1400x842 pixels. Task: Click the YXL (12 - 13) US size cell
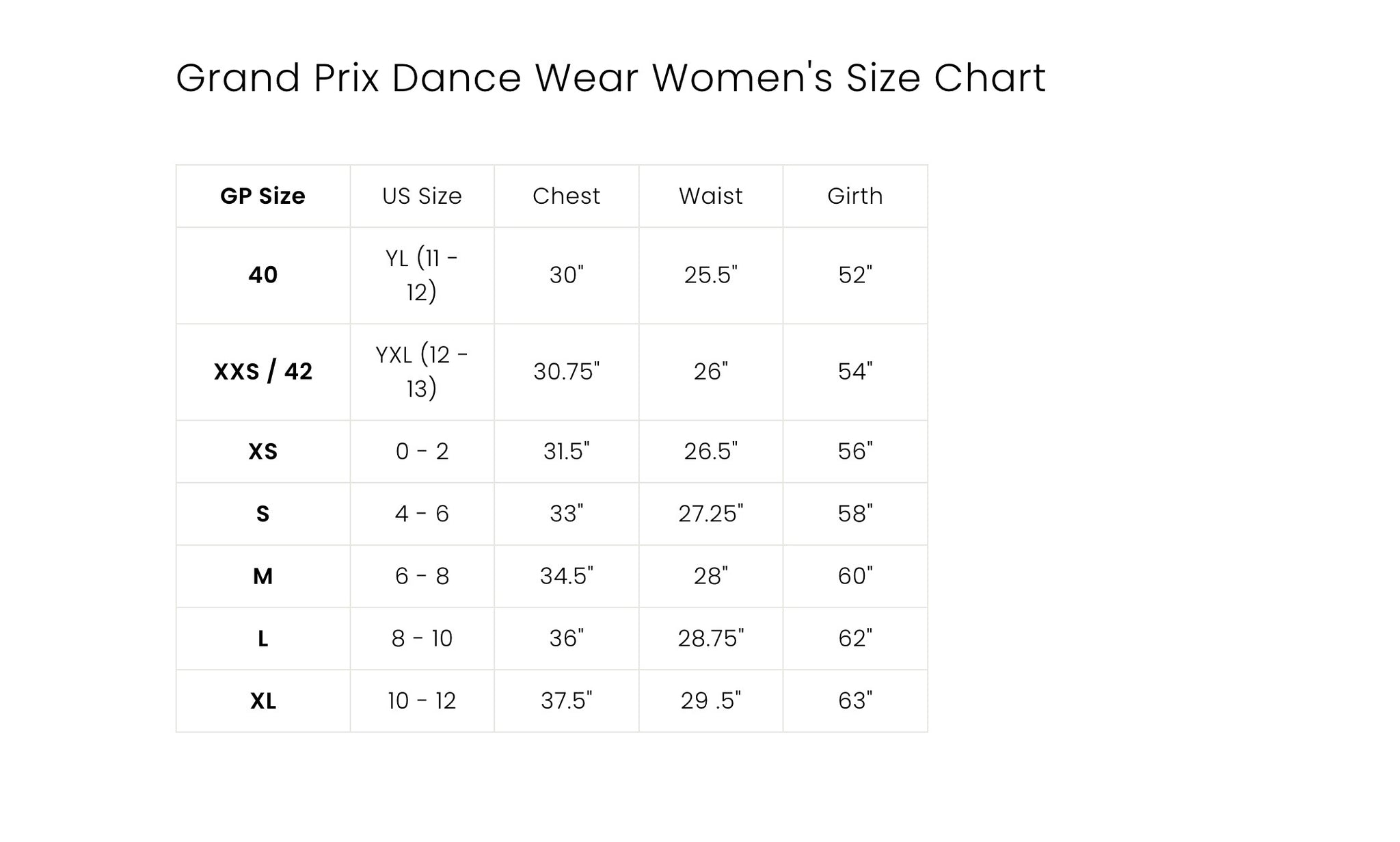(x=422, y=372)
